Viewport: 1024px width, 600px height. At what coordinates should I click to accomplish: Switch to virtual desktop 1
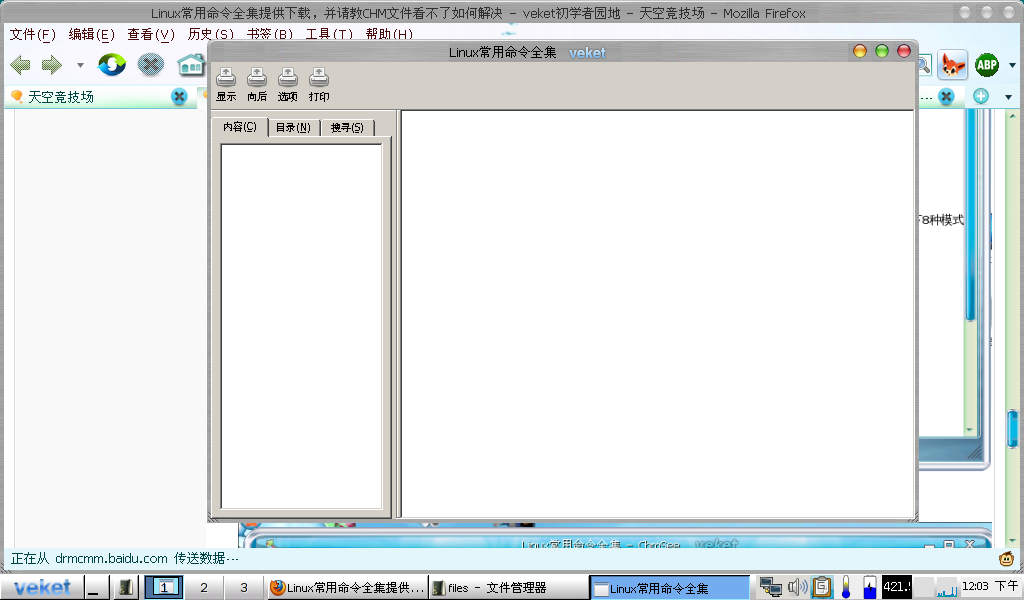(x=163, y=588)
